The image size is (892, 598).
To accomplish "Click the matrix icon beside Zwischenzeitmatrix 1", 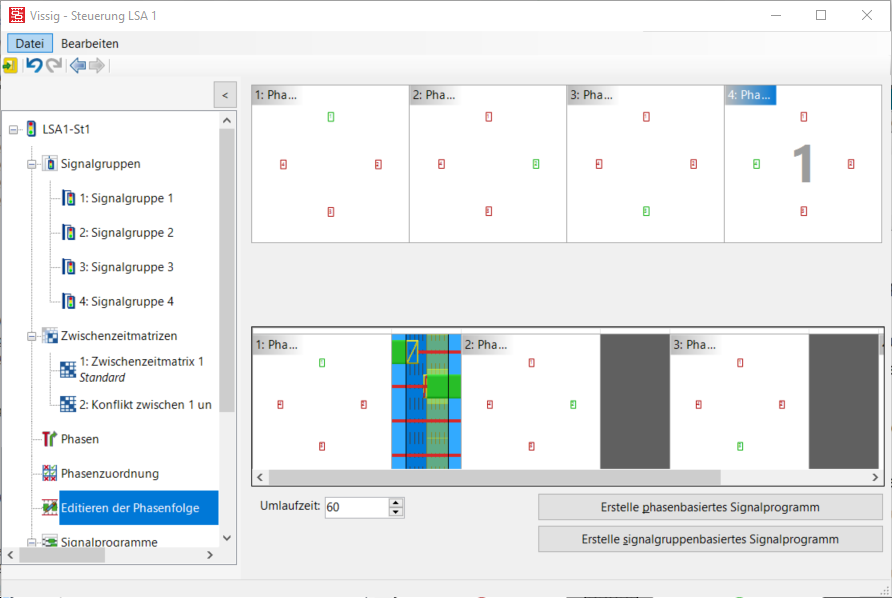I will [68, 369].
